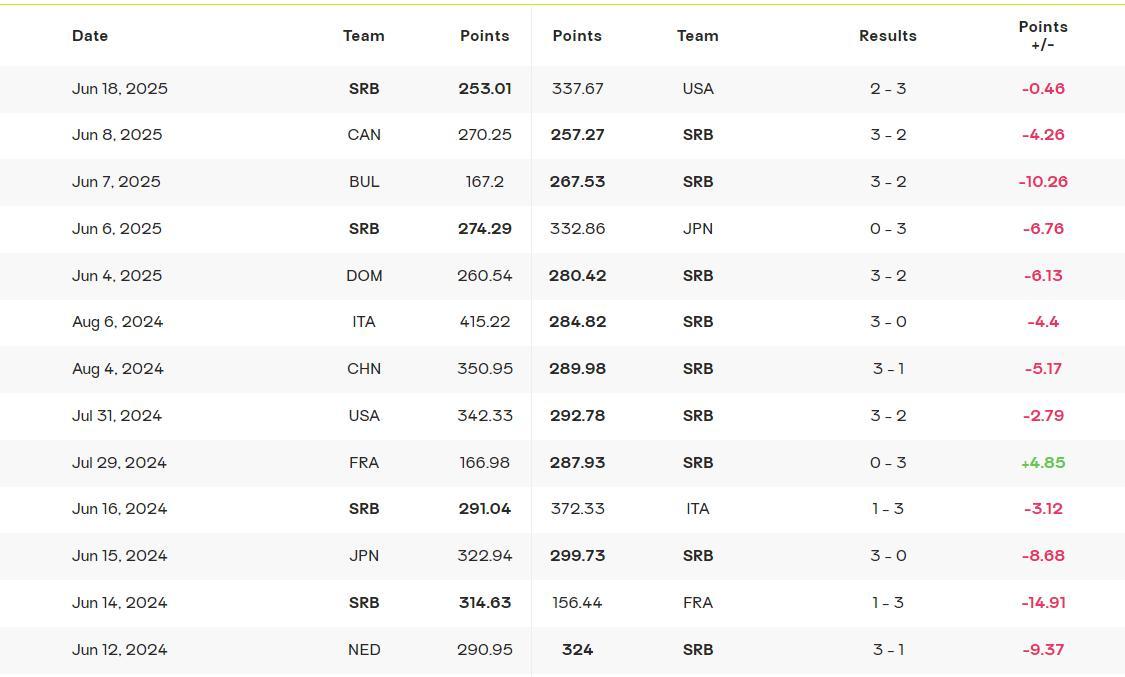Click USA in the Jul 31, 2024 row

[364, 416]
